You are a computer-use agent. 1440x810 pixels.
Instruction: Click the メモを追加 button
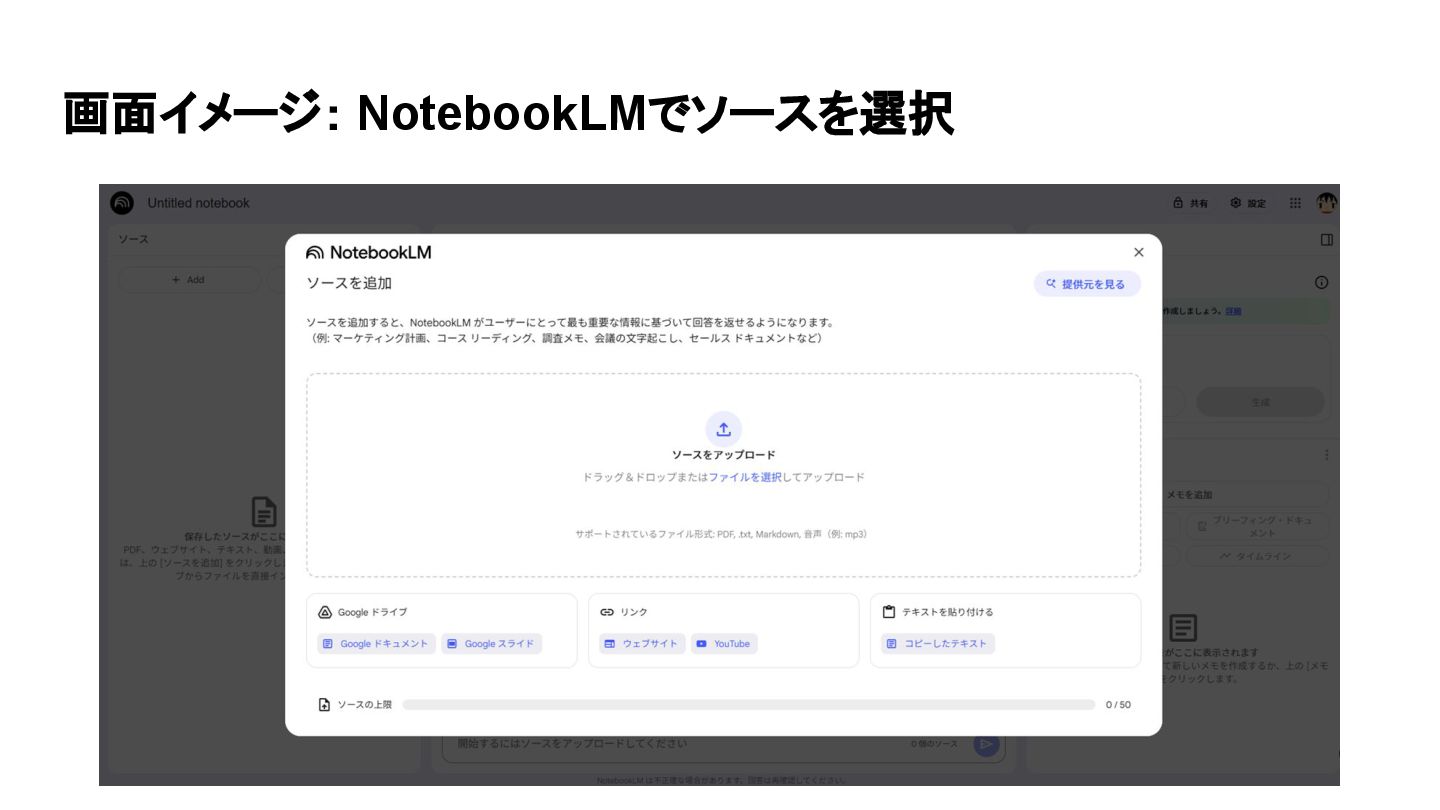pos(1245,495)
